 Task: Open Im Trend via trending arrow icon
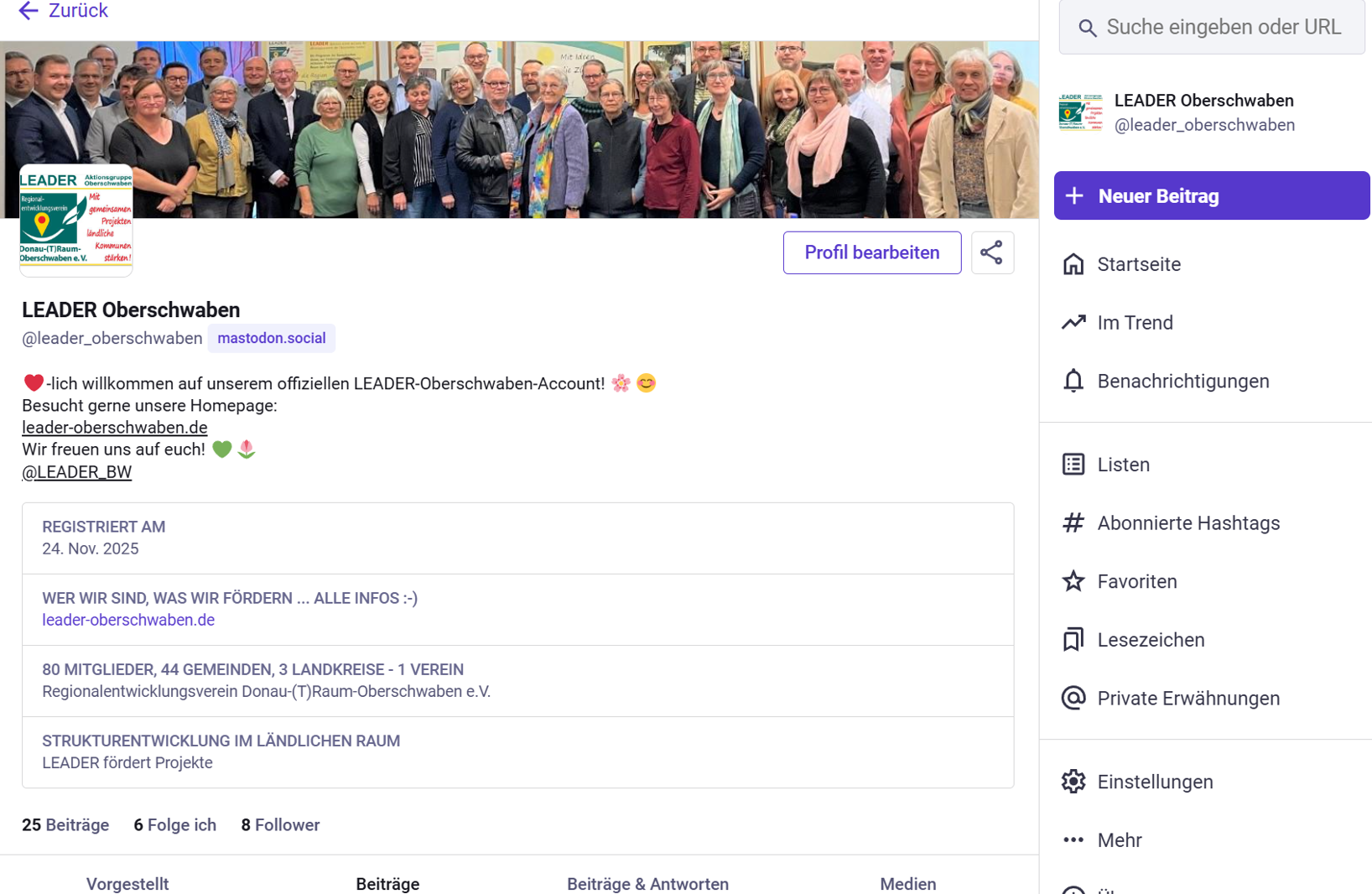[1073, 323]
